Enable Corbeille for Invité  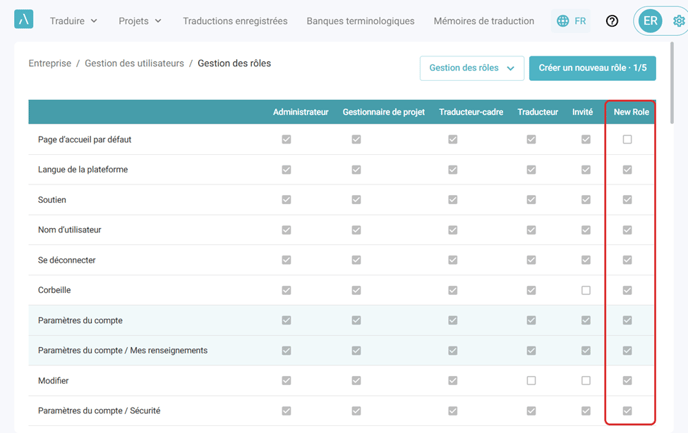(586, 290)
